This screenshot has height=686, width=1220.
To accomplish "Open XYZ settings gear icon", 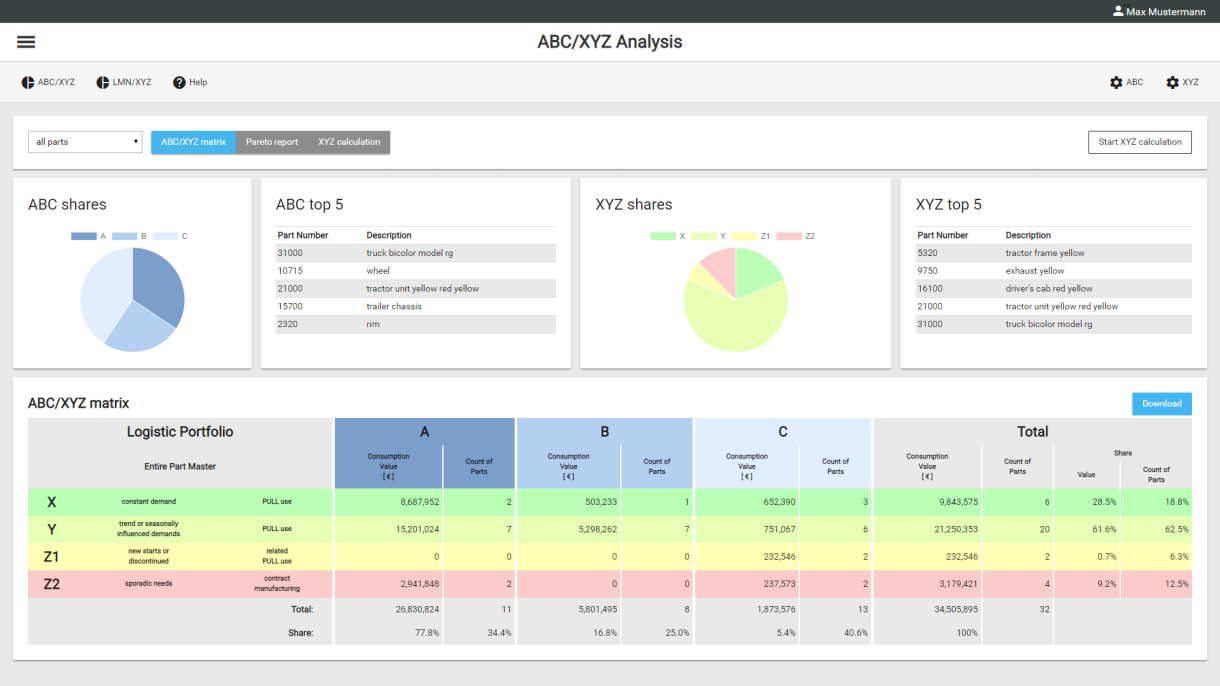I will point(1172,82).
